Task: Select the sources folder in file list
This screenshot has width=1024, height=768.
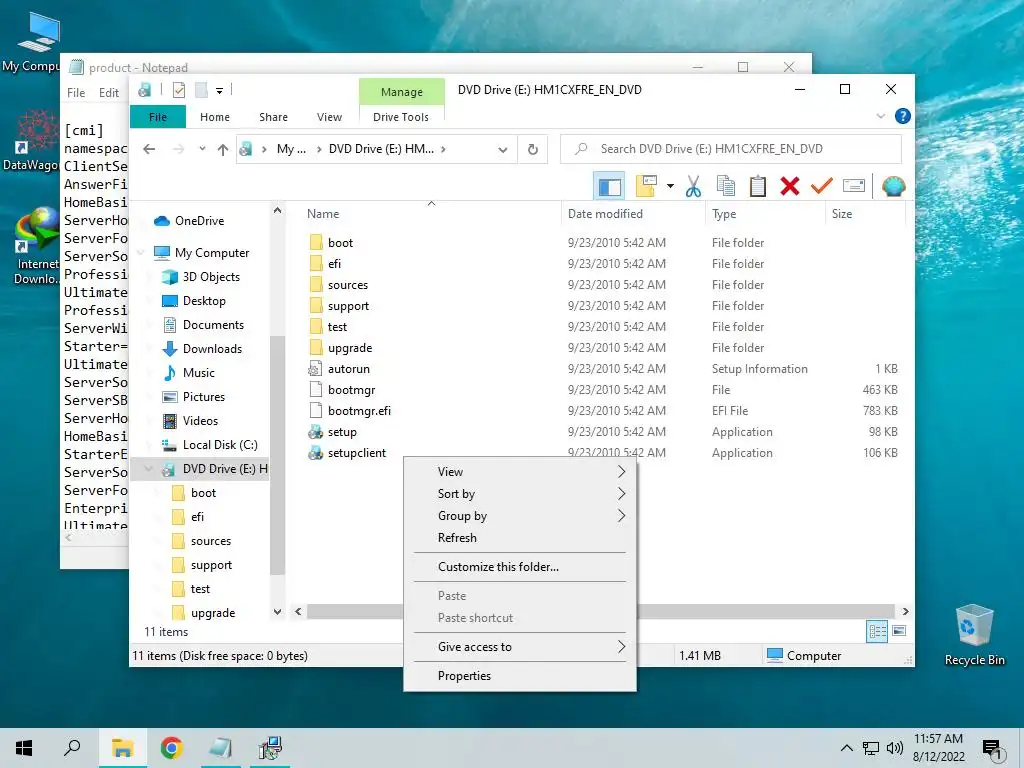Action: tap(347, 285)
